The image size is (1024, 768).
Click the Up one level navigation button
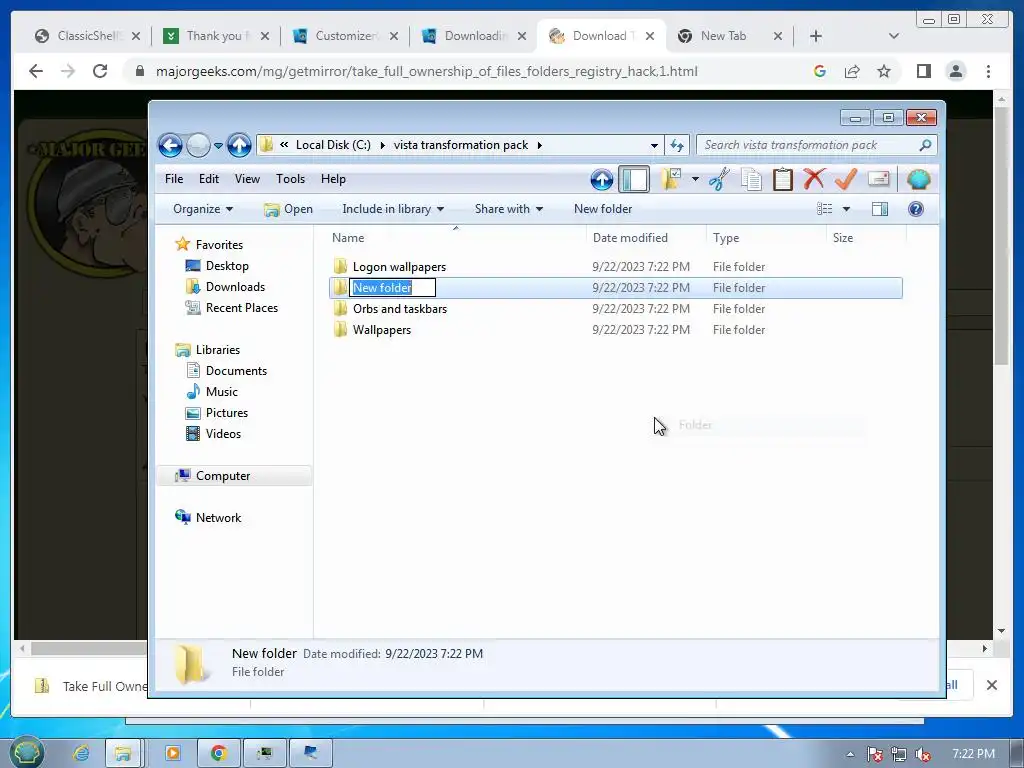coord(239,145)
